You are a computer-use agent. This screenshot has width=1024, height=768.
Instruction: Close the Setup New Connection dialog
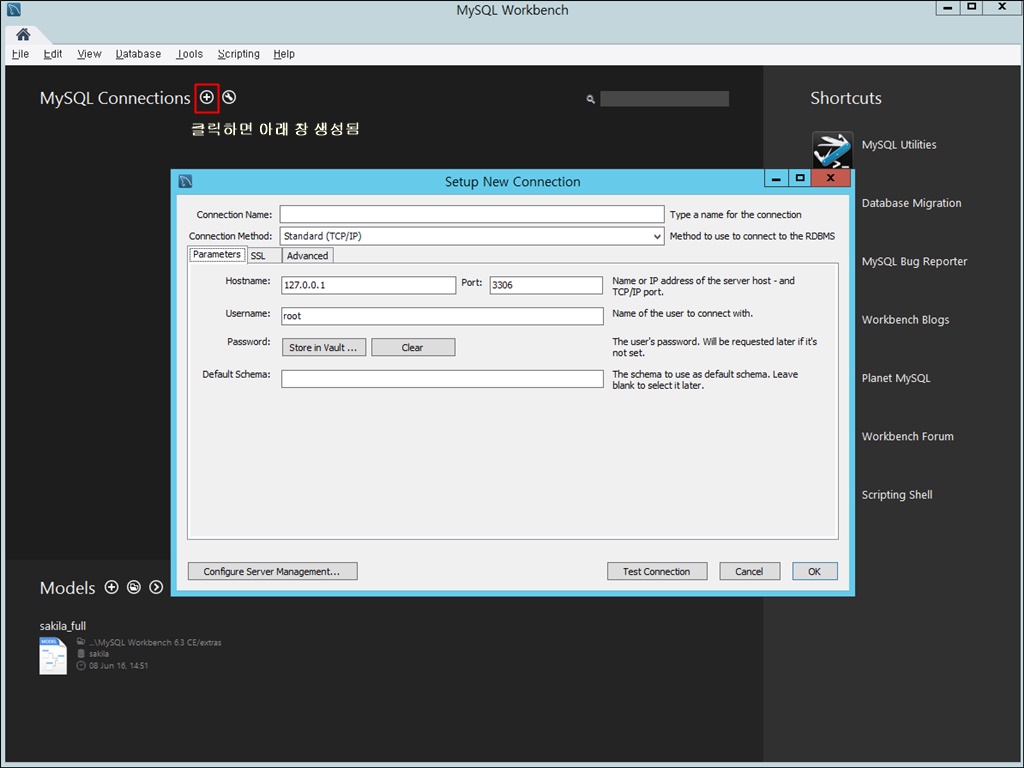click(x=831, y=178)
